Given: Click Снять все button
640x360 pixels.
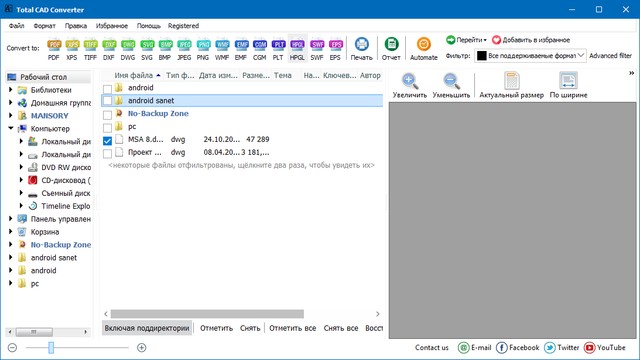Looking at the screenshot, I should tap(341, 328).
